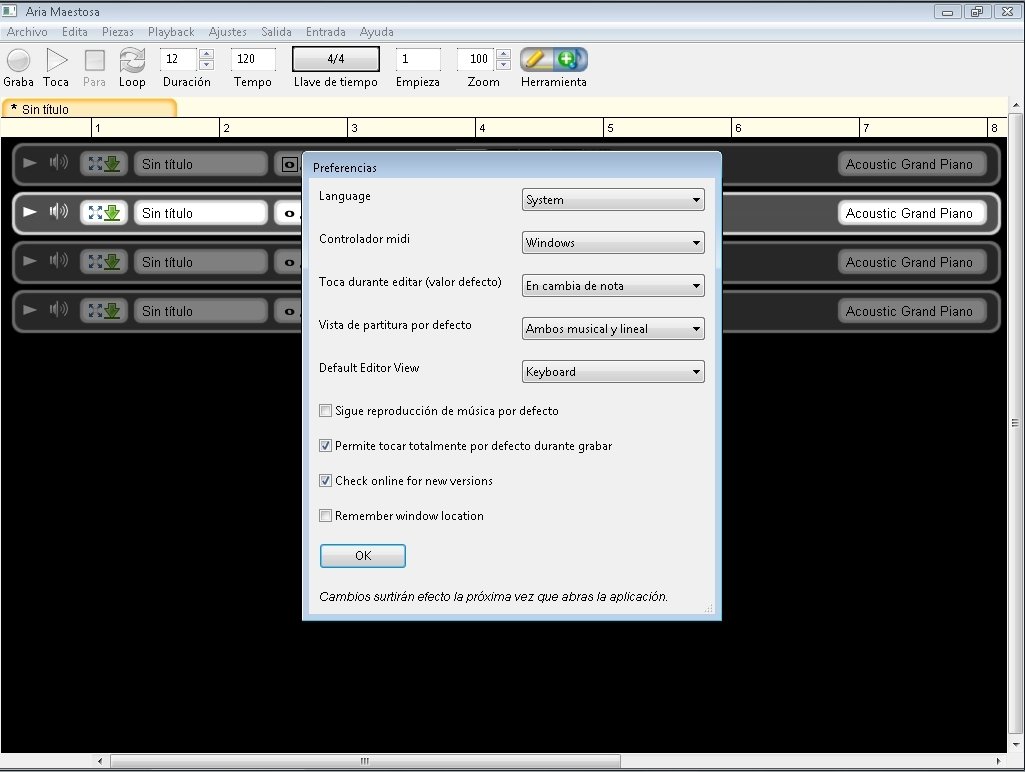Image resolution: width=1025 pixels, height=772 pixels.
Task: Mute the topmost track's speaker icon
Action: coord(59,162)
